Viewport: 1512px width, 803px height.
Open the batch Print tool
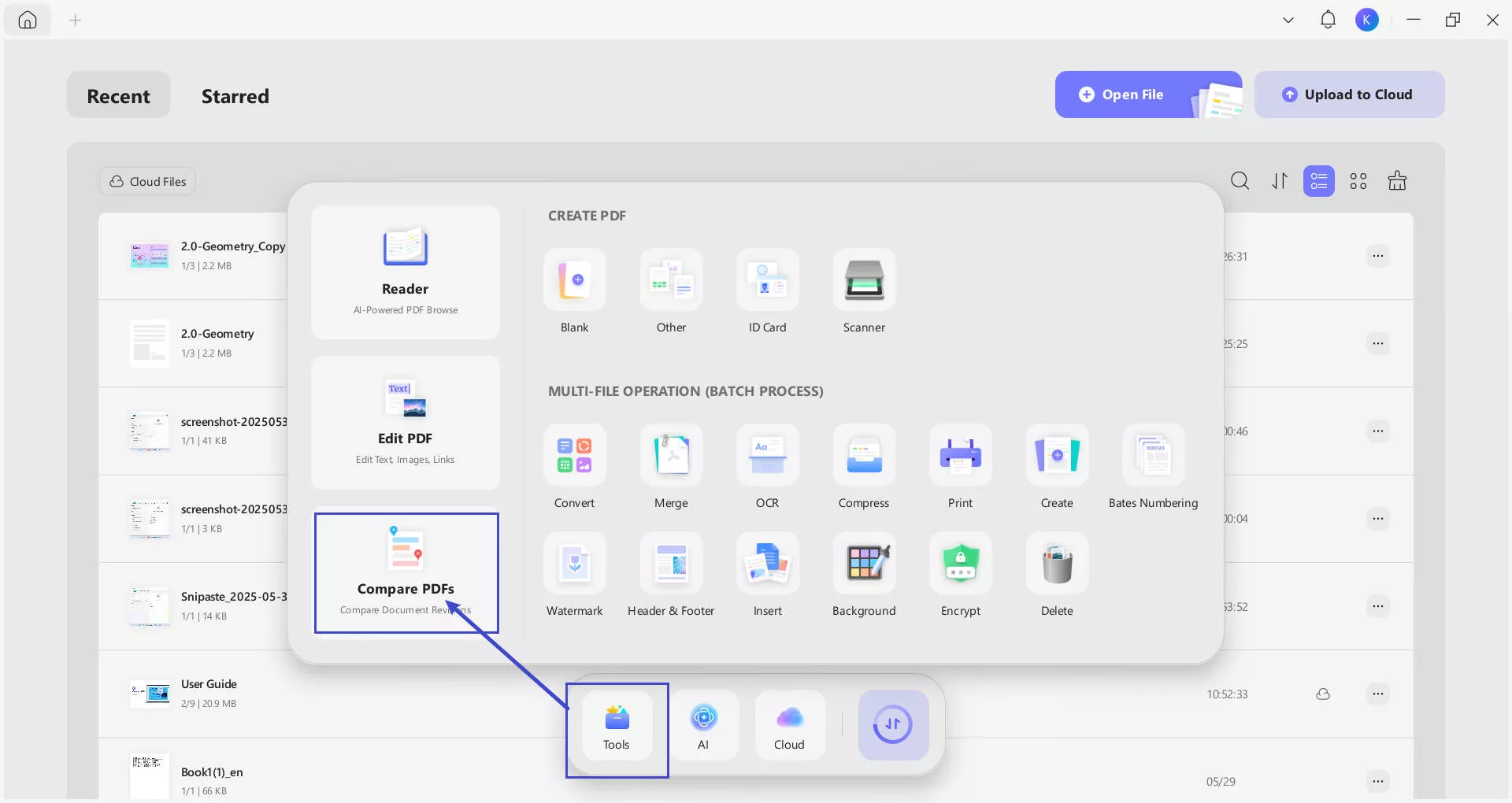pos(960,456)
